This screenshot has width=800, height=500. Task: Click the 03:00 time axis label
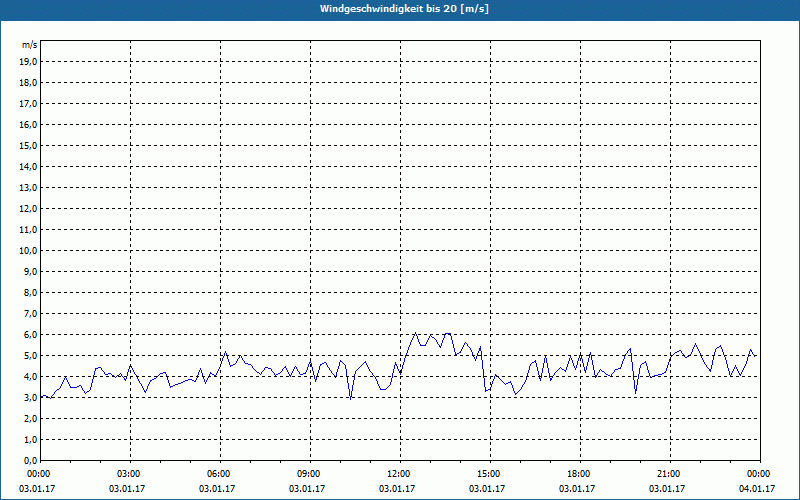130,474
